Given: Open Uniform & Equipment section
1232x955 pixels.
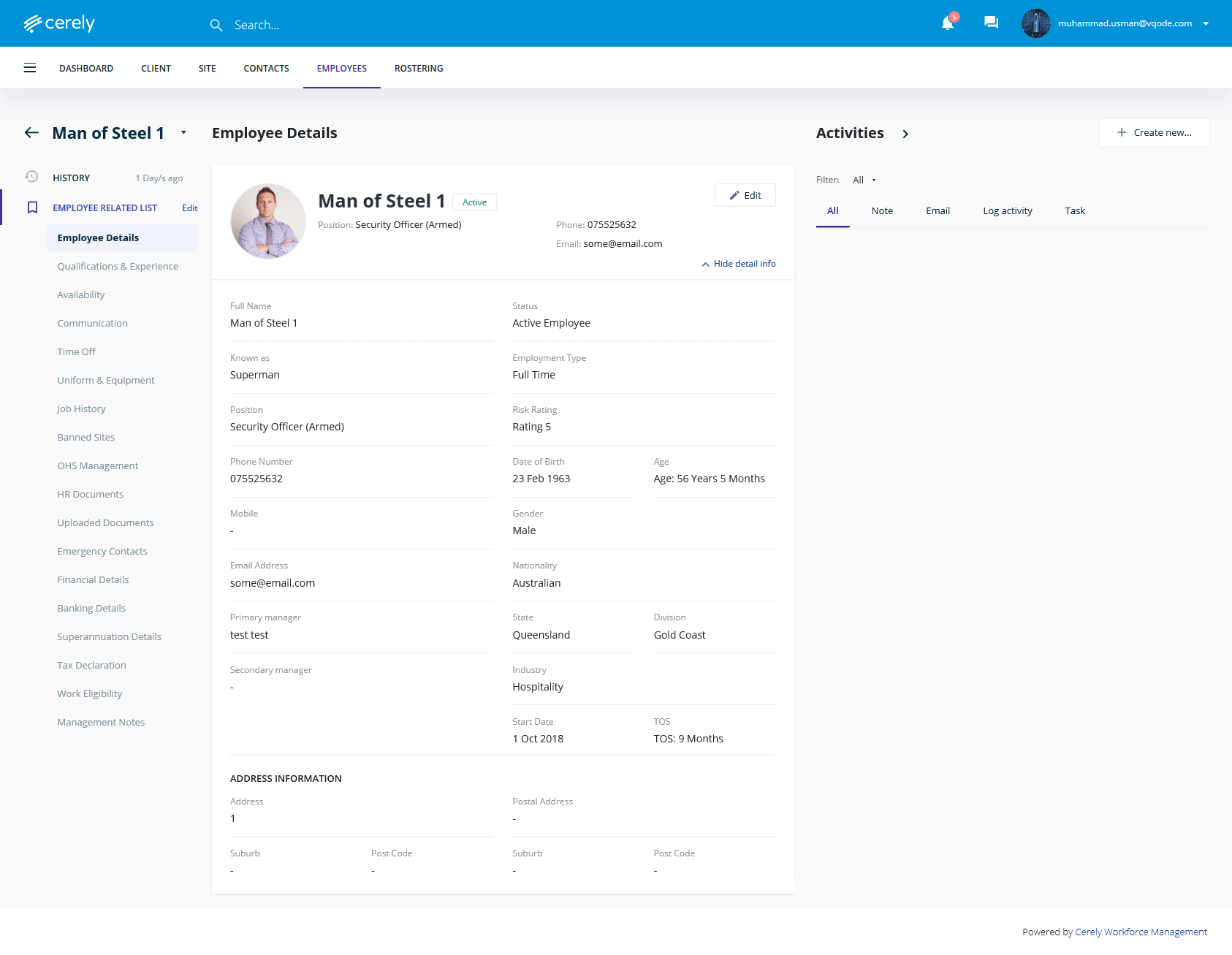Looking at the screenshot, I should (106, 380).
